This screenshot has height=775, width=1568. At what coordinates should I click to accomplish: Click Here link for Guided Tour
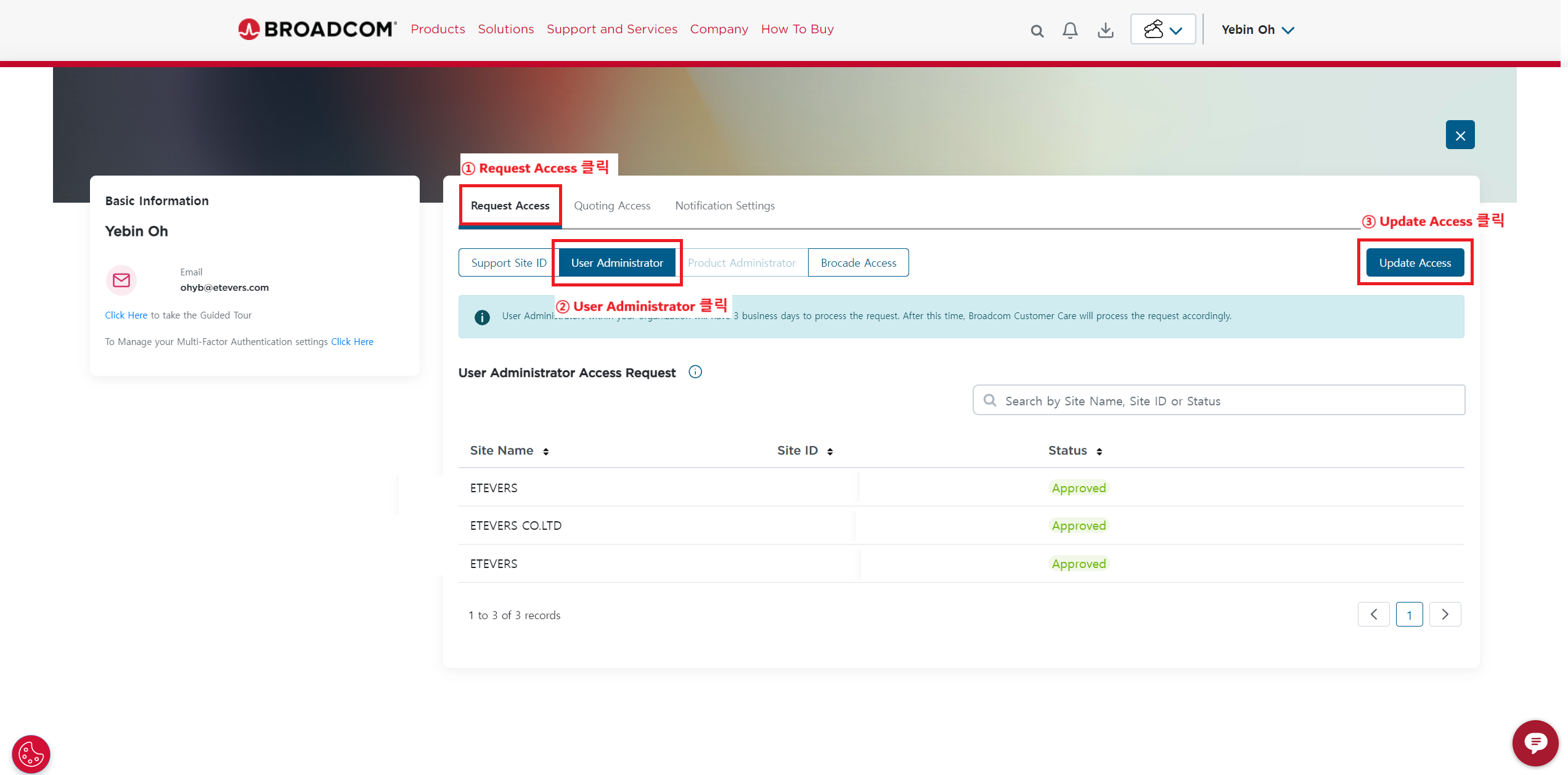tap(126, 315)
